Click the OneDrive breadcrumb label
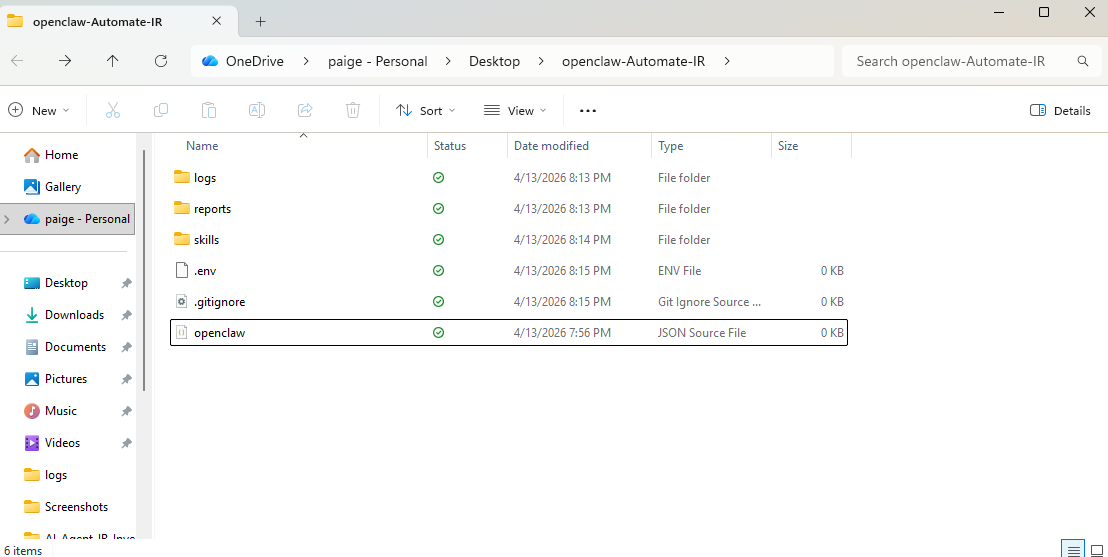The image size is (1108, 557). (x=254, y=61)
